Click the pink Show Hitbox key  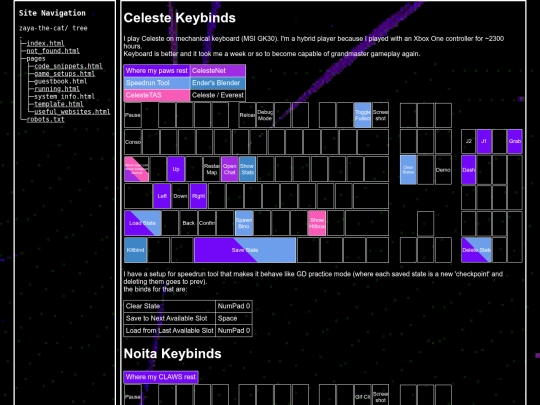coord(317,223)
